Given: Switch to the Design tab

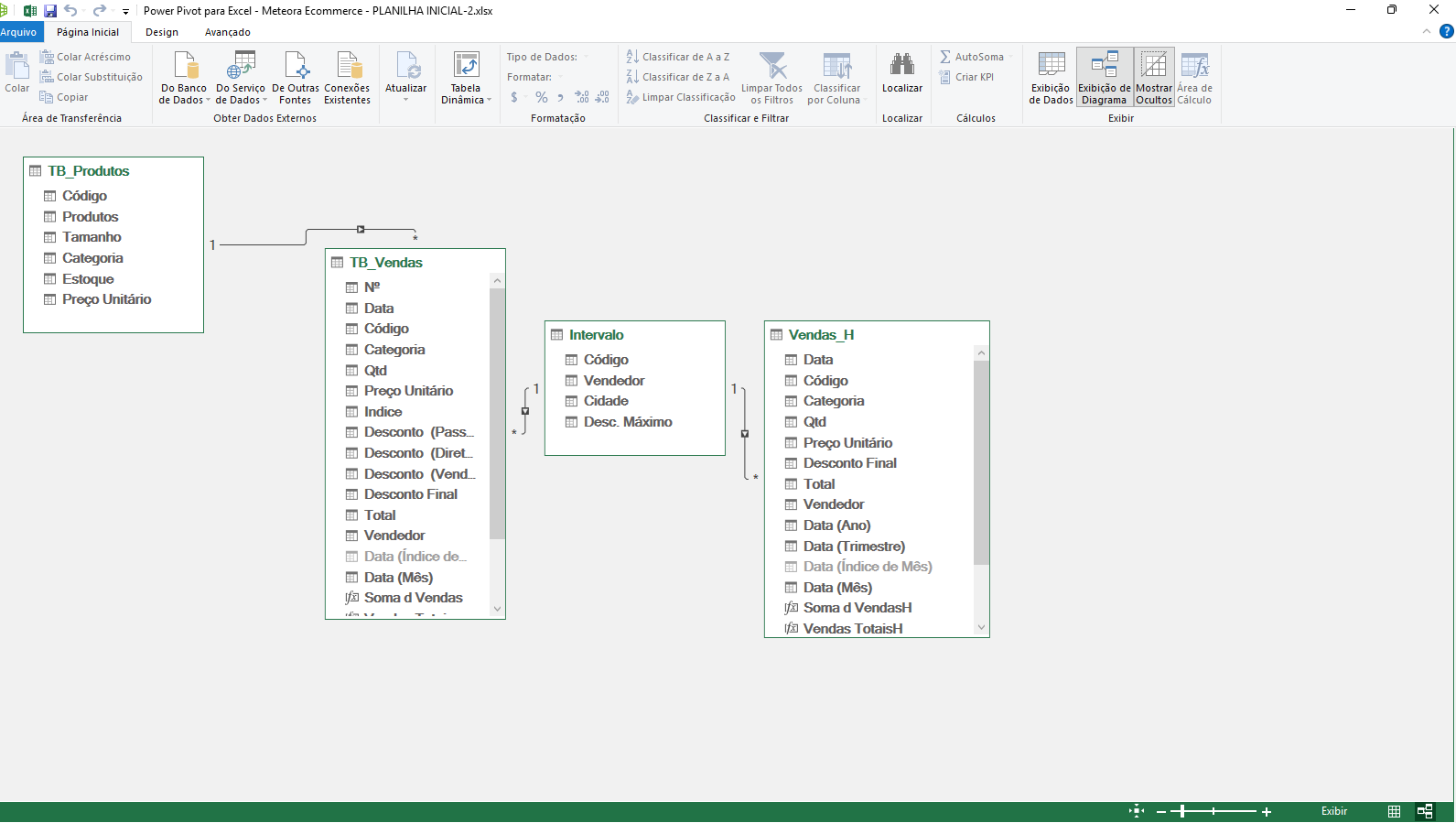Looking at the screenshot, I should [162, 32].
